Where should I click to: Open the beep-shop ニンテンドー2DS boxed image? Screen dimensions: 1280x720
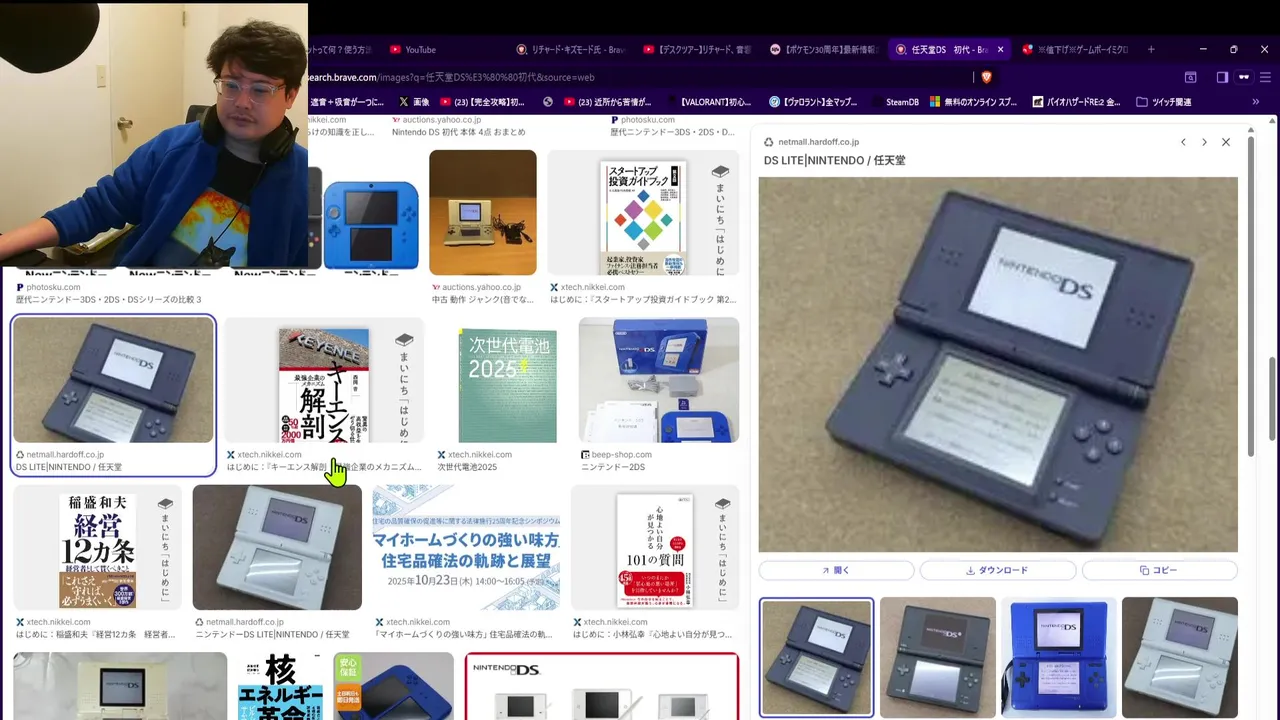[x=658, y=380]
